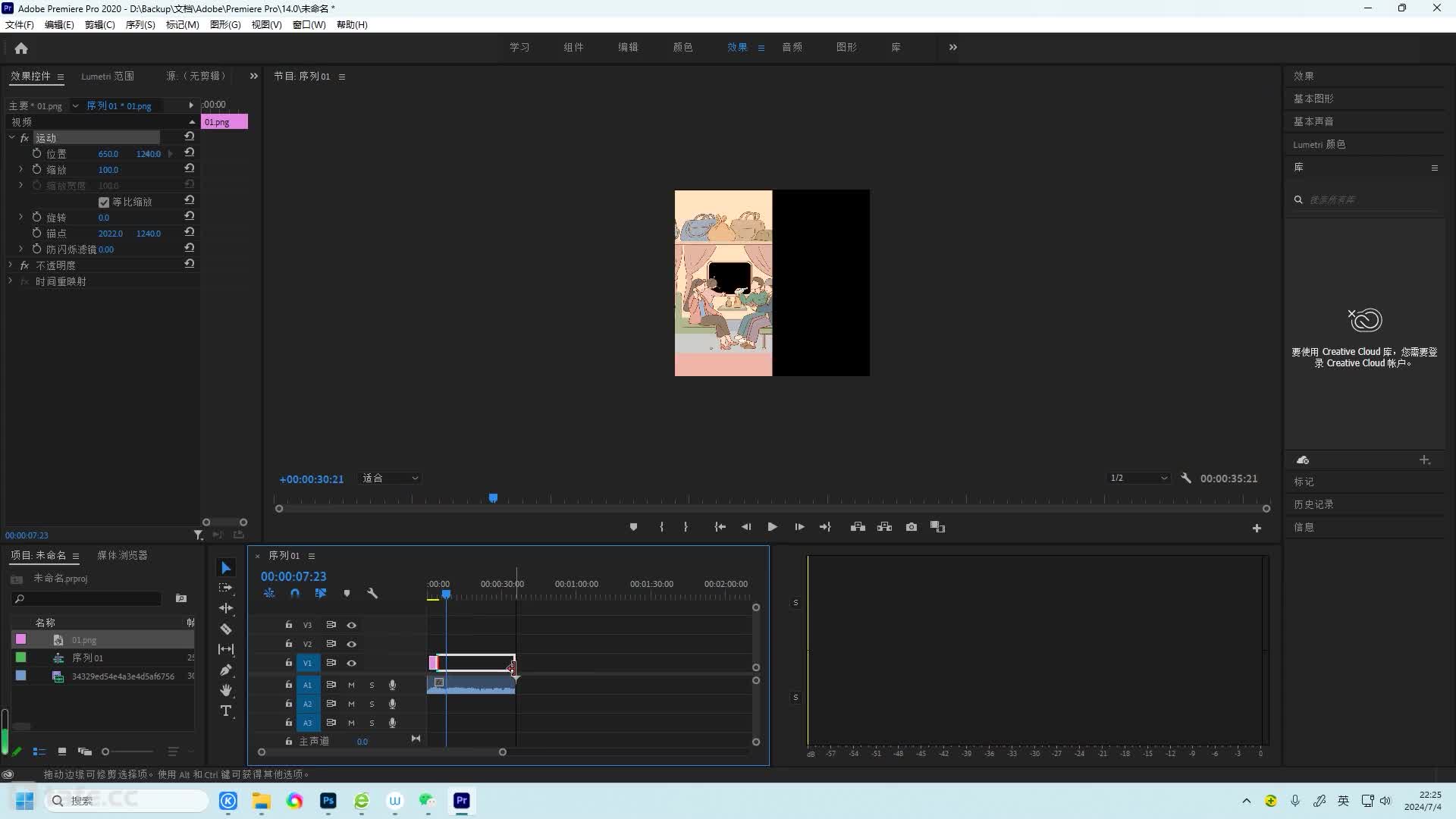
Task: Lock the V1 track
Action: point(288,663)
